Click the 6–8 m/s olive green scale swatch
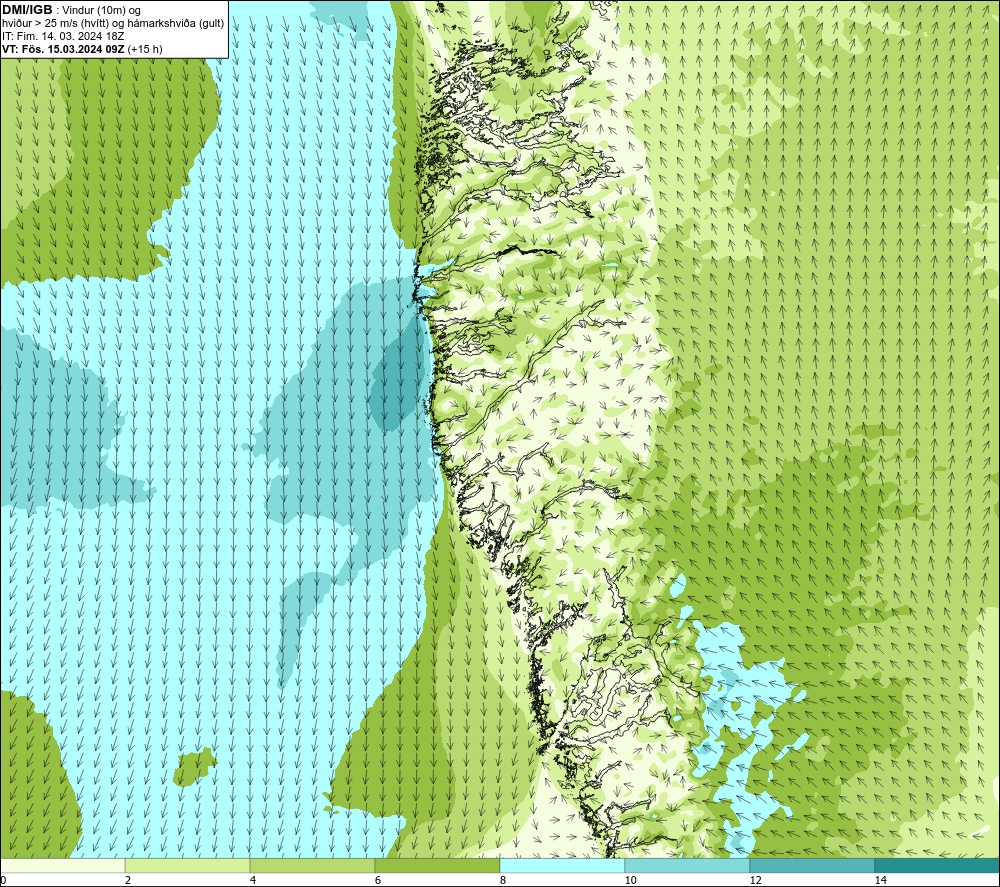This screenshot has height=887, width=1000. [438, 865]
